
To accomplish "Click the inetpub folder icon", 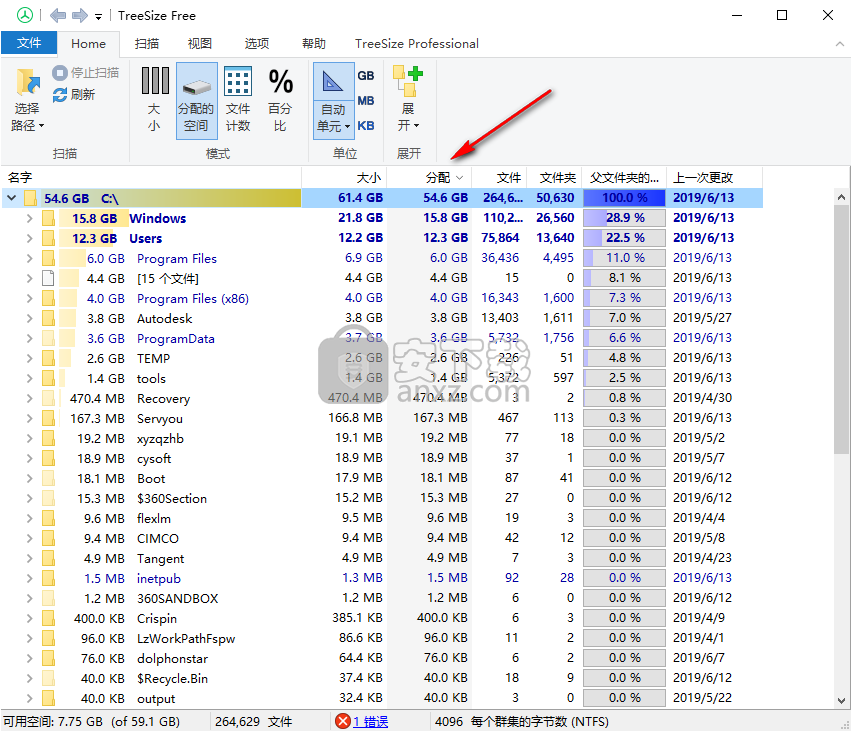I will (x=48, y=578).
